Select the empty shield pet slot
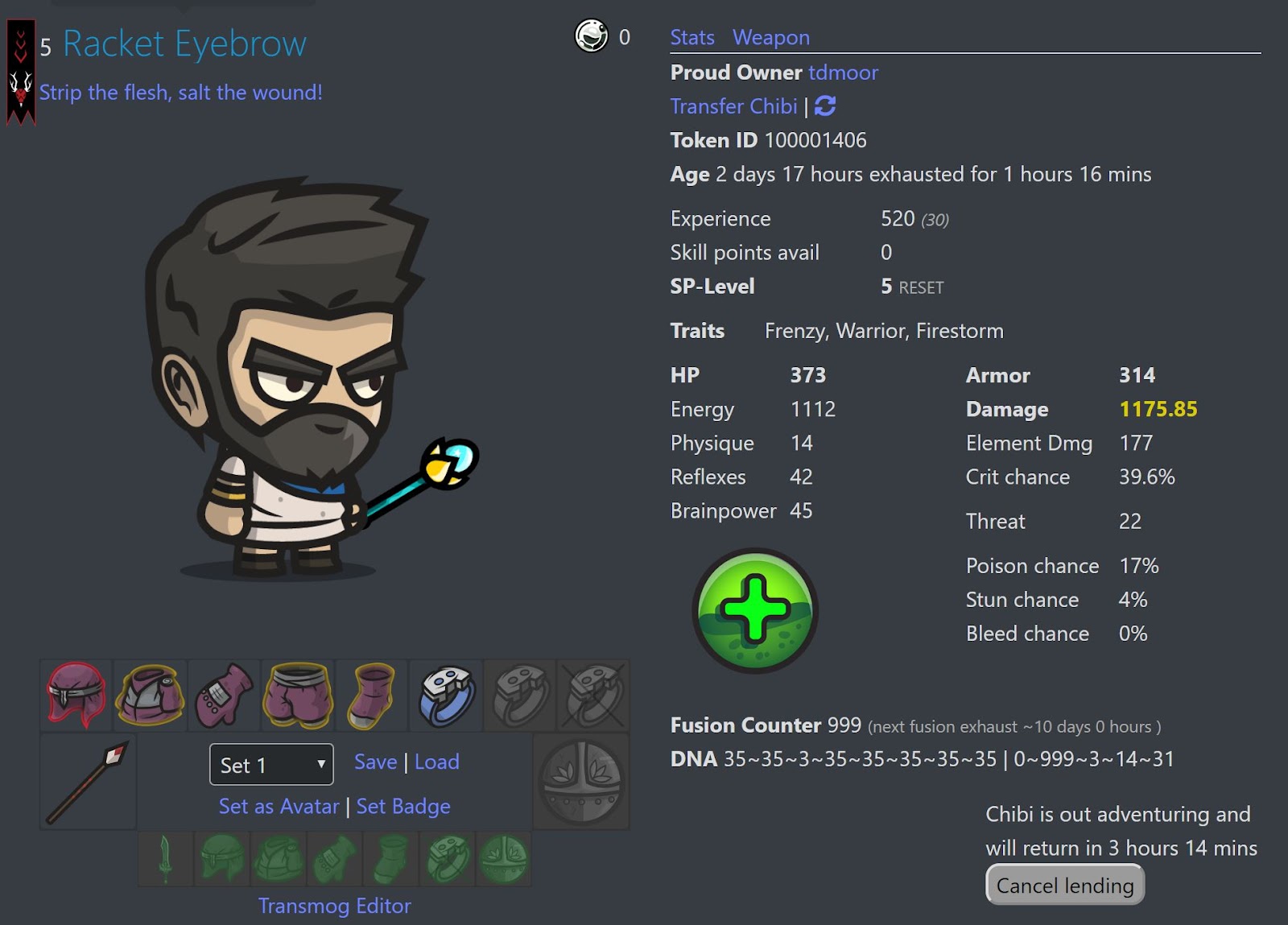This screenshot has height=925, width=1288. point(581,782)
